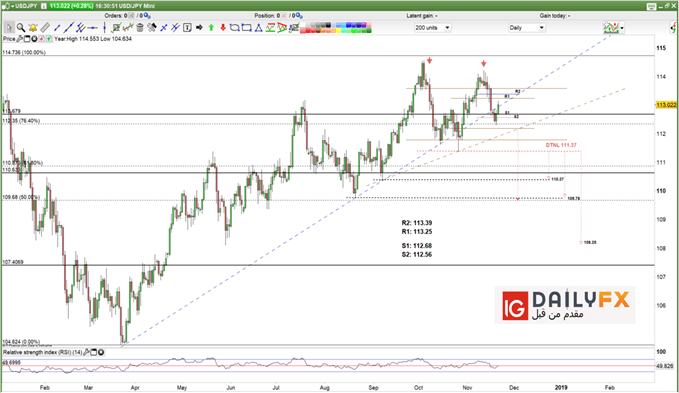
Task: Insert a green up arrow marker
Action: pos(211,28)
